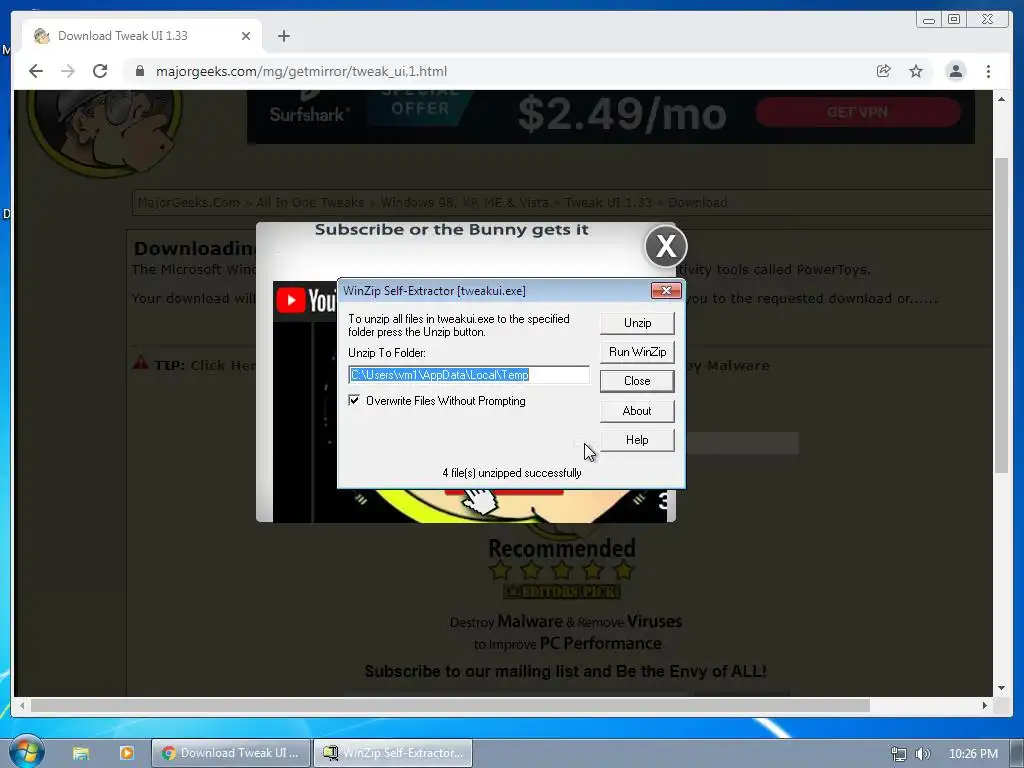
Task: Click the Windows 98, XP, ME & Vista breadcrumb
Action: (x=464, y=202)
